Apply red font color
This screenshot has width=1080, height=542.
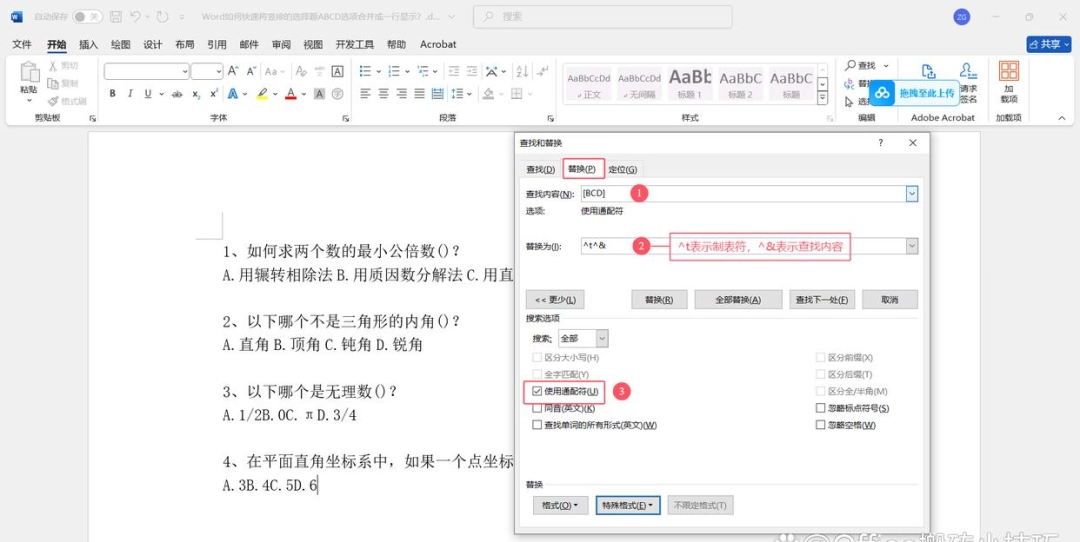click(x=291, y=94)
